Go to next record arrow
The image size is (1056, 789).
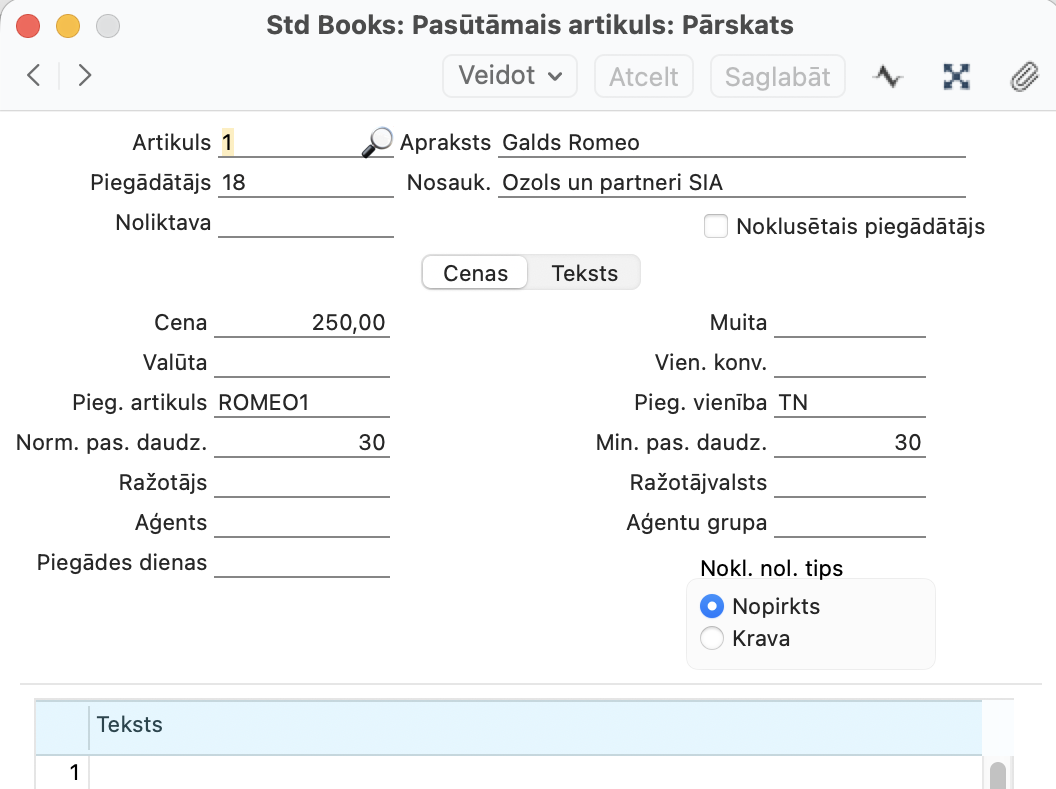[x=85, y=75]
